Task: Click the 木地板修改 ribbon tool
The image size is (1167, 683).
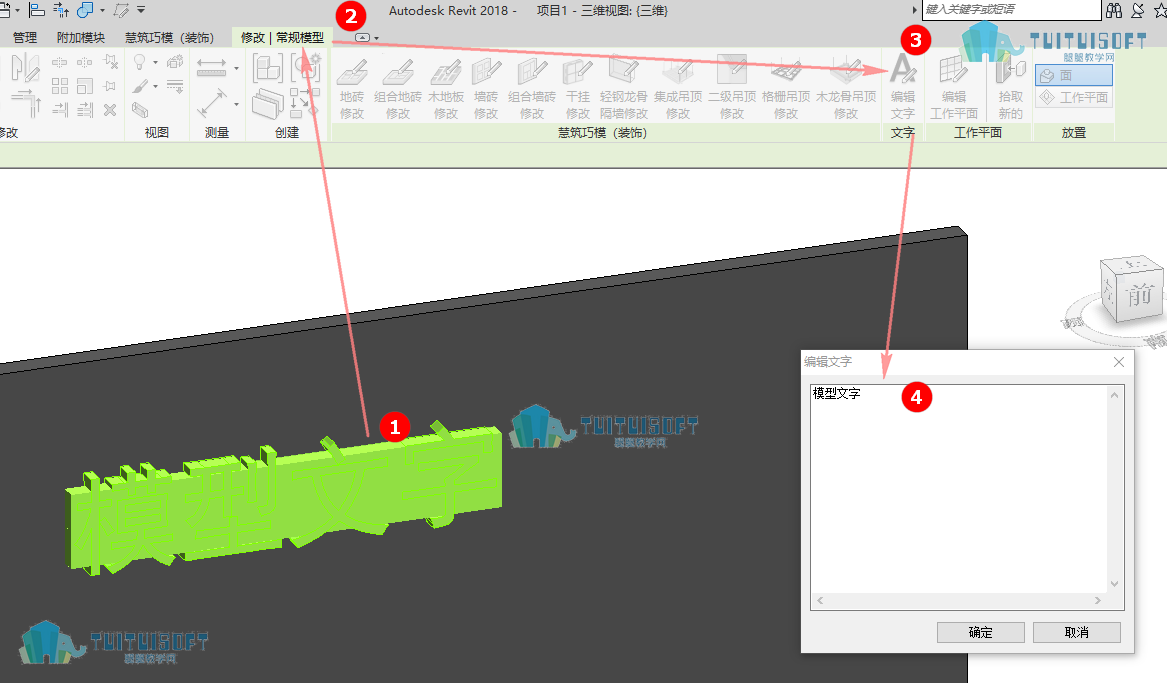Action: point(446,87)
